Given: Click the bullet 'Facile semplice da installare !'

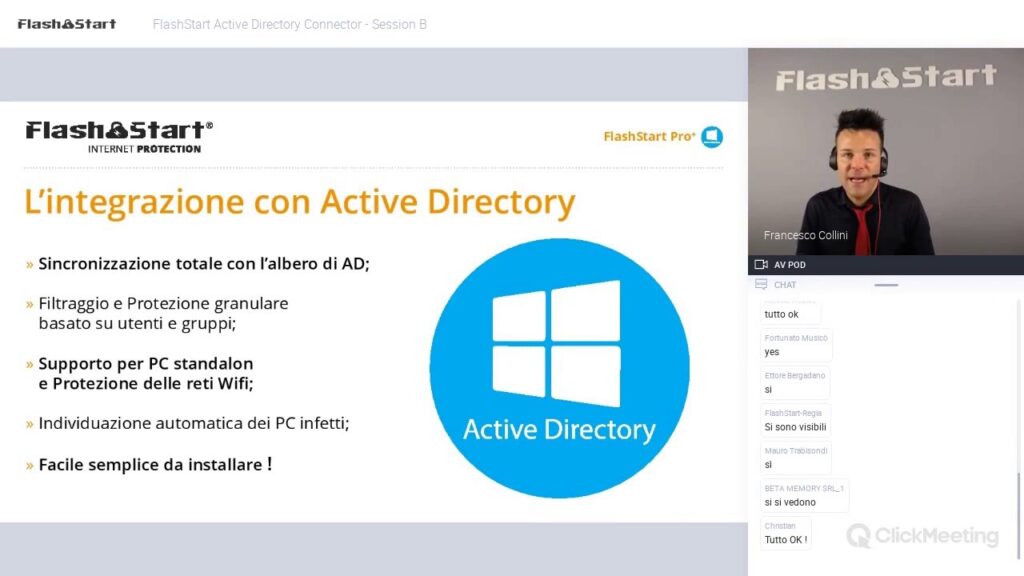Looking at the screenshot, I should [x=155, y=464].
